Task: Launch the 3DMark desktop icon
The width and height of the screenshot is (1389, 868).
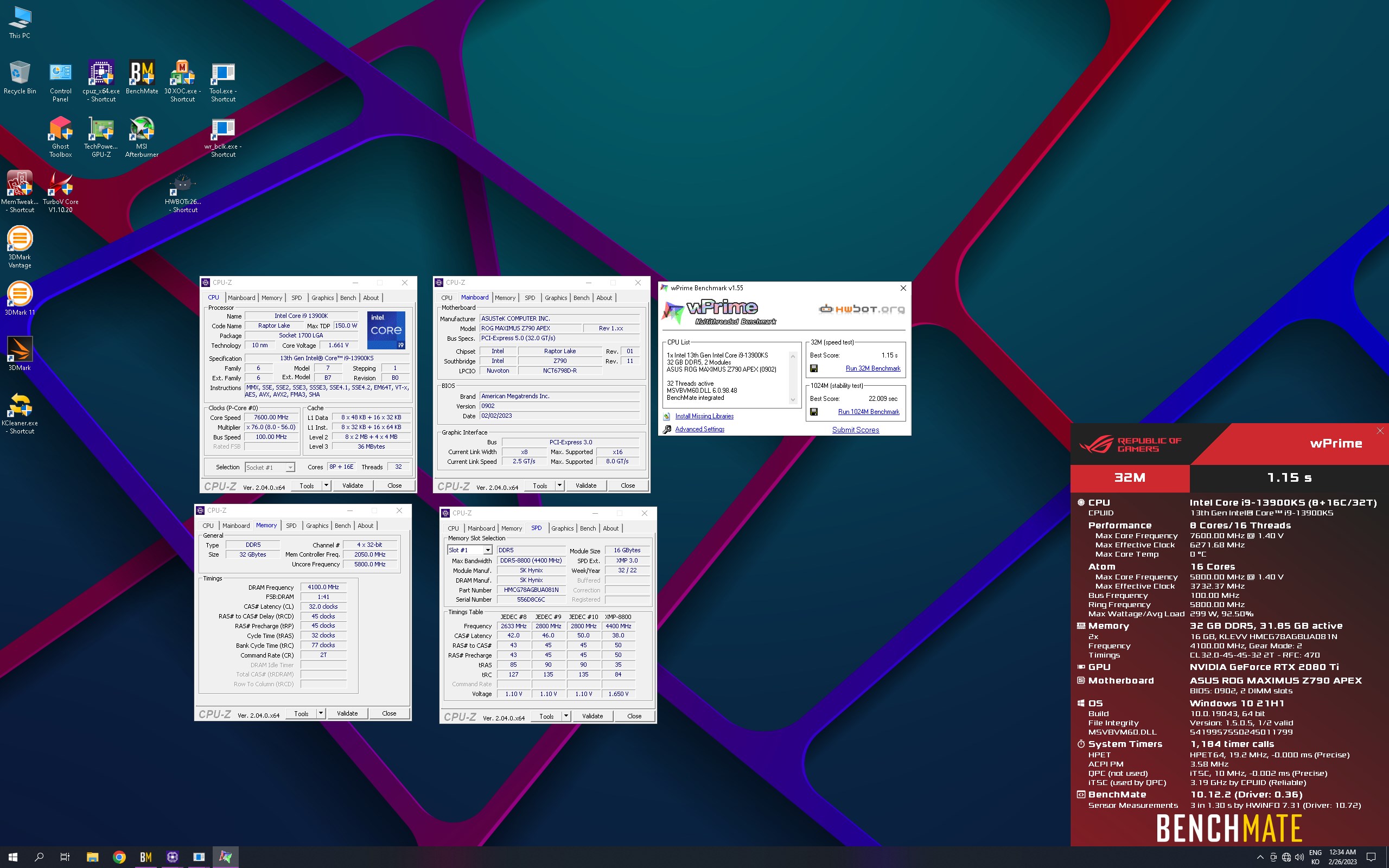Action: coord(20,354)
